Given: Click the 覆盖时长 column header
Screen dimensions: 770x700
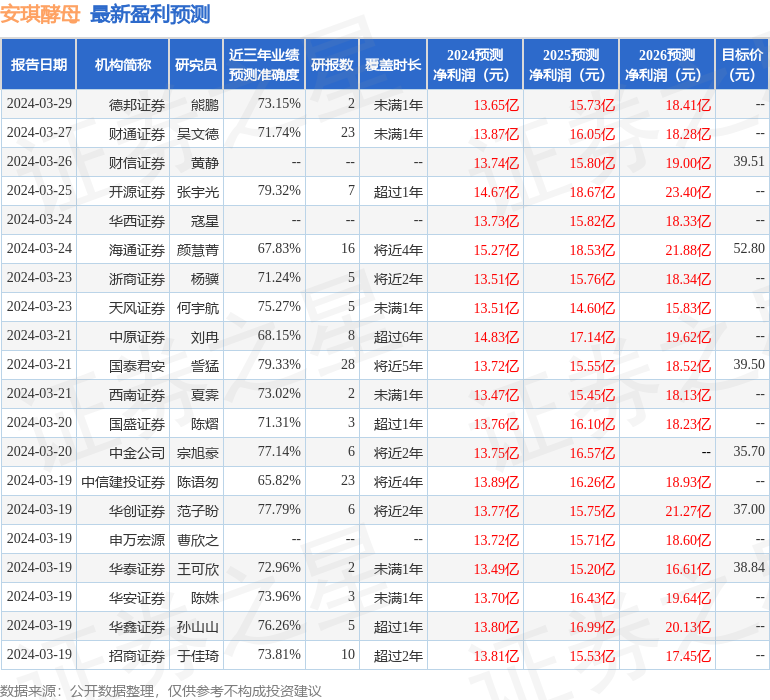Looking at the screenshot, I should [x=393, y=65].
